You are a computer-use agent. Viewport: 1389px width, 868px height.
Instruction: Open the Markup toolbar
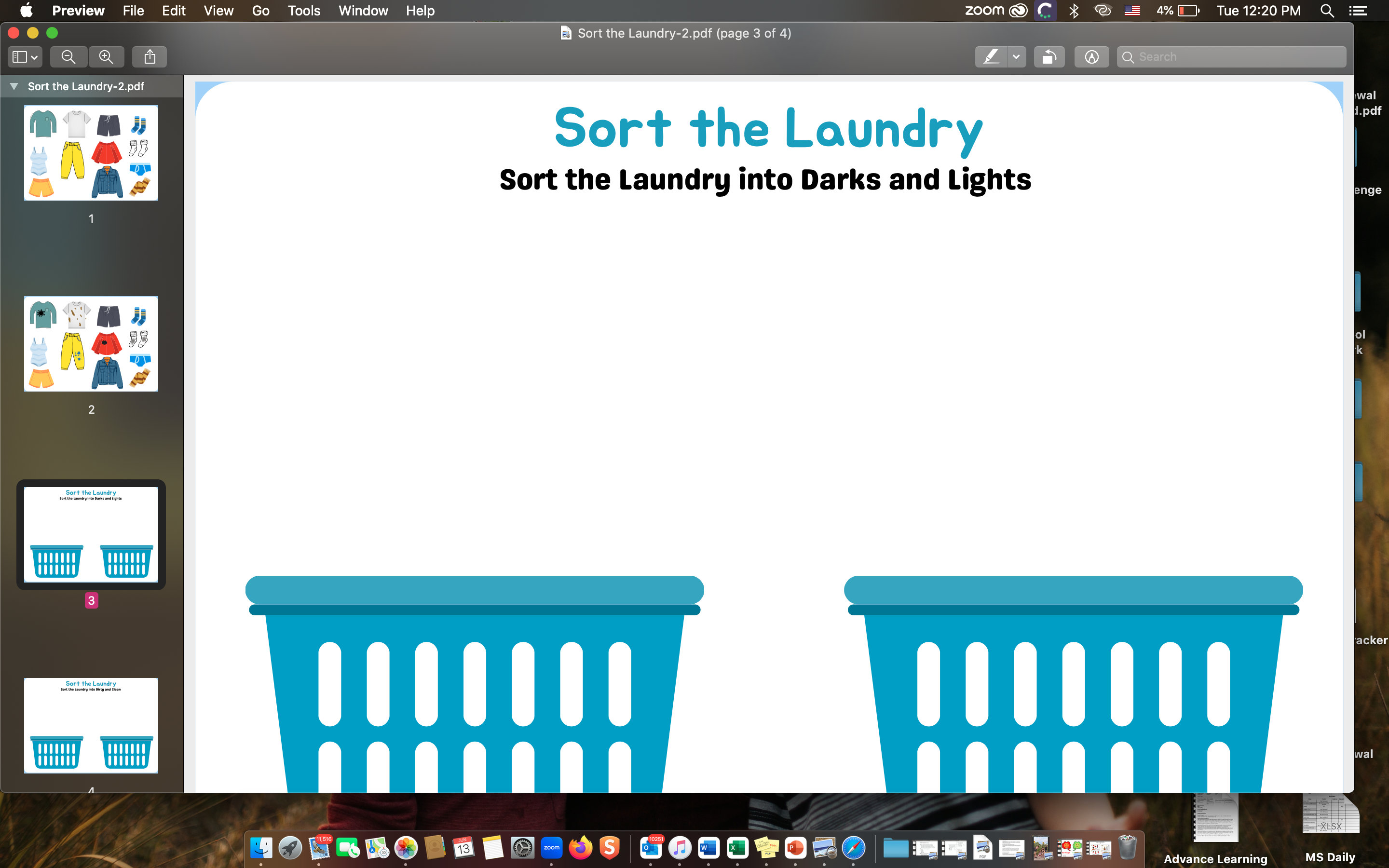coord(1091,56)
